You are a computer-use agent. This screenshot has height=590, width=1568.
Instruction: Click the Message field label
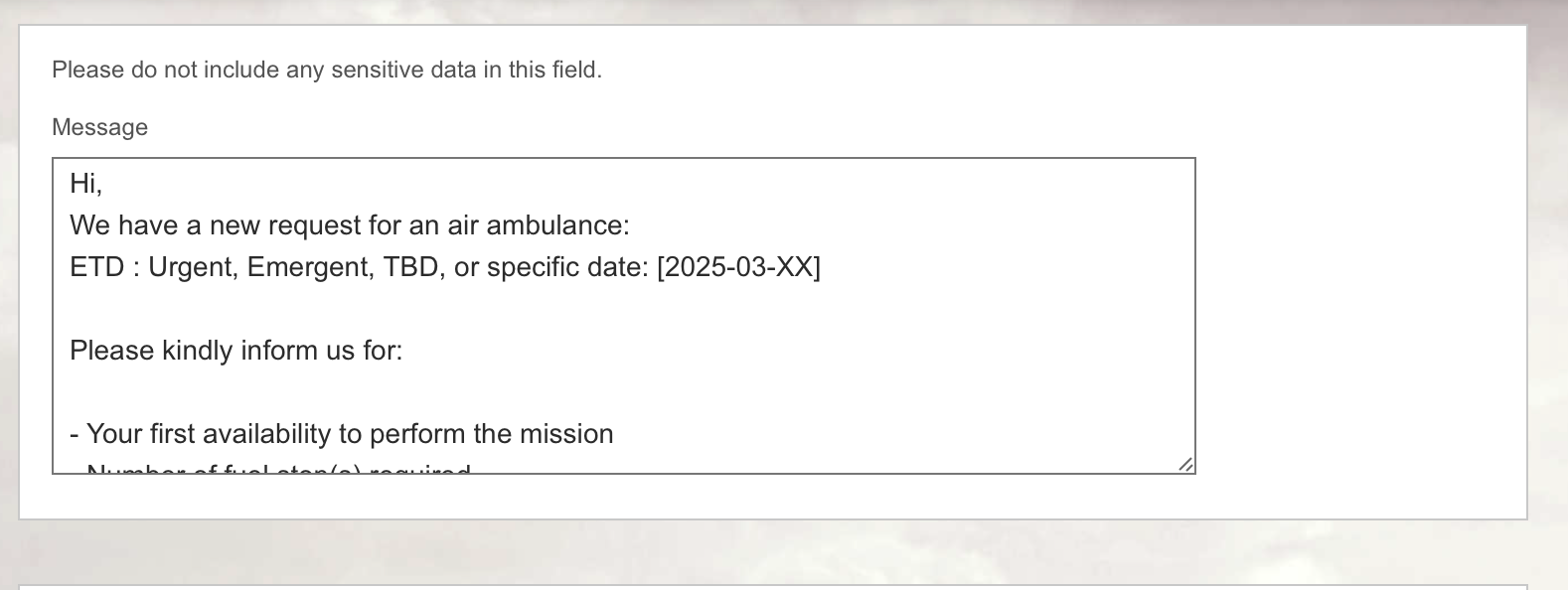(99, 127)
